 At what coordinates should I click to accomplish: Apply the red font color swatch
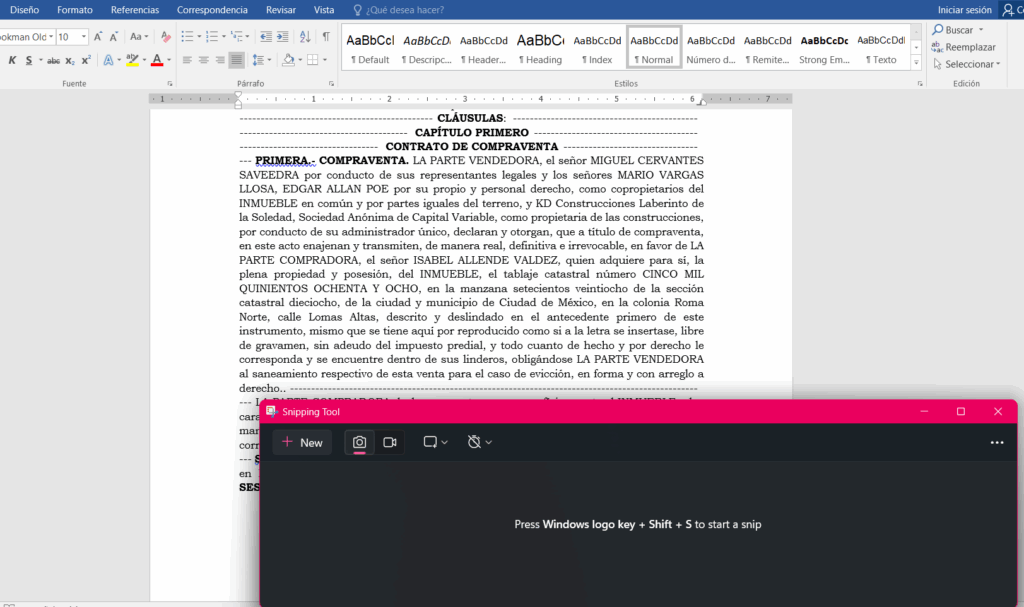click(x=156, y=60)
